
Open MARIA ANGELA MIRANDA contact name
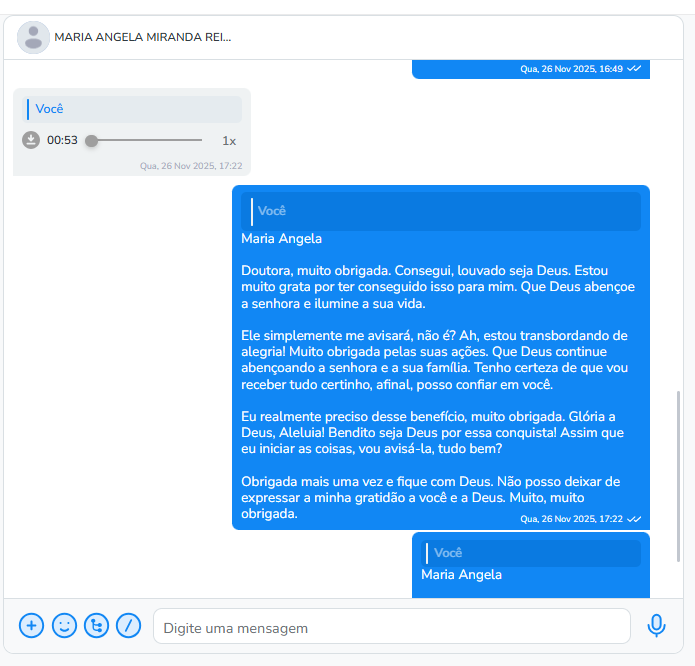coord(143,37)
